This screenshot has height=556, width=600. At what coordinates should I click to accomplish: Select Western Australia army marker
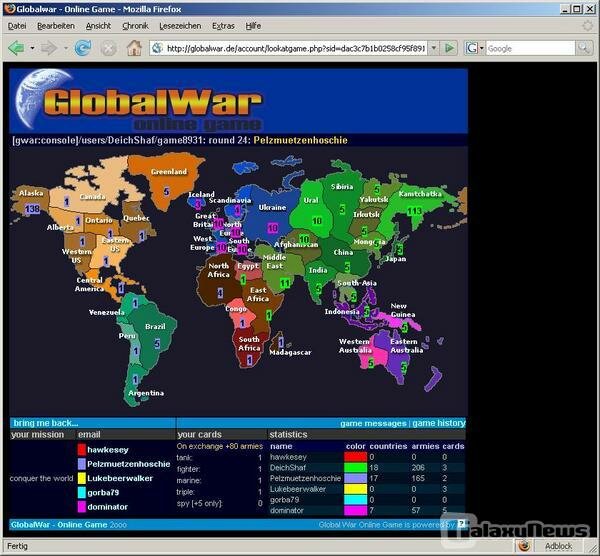[x=371, y=362]
